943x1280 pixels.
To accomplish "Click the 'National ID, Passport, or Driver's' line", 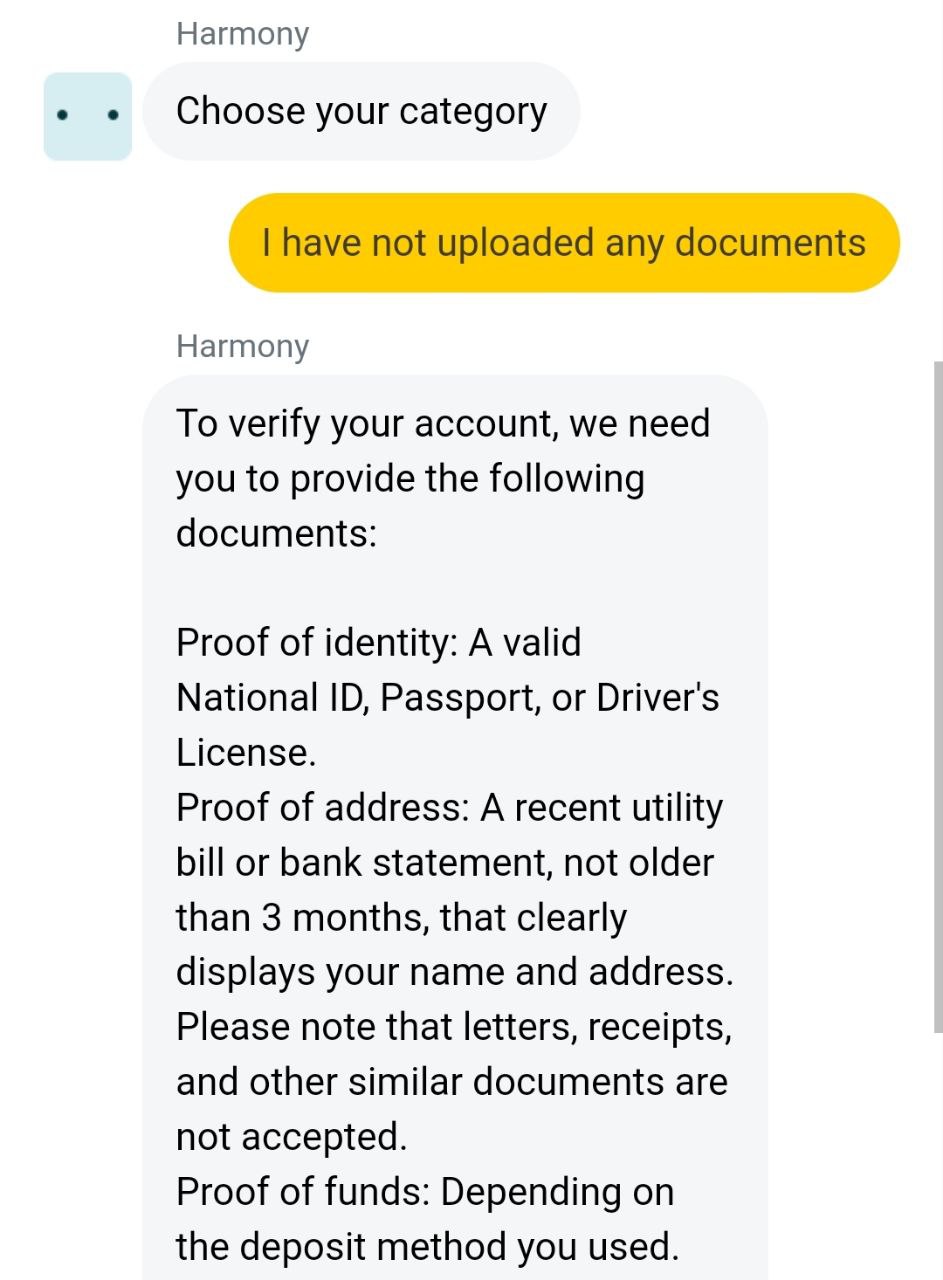I will (x=447, y=697).
